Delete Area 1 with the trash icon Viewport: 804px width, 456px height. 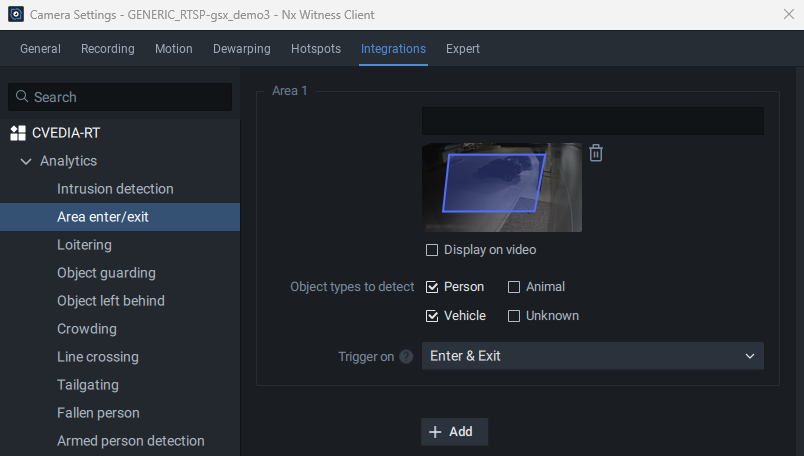point(596,153)
